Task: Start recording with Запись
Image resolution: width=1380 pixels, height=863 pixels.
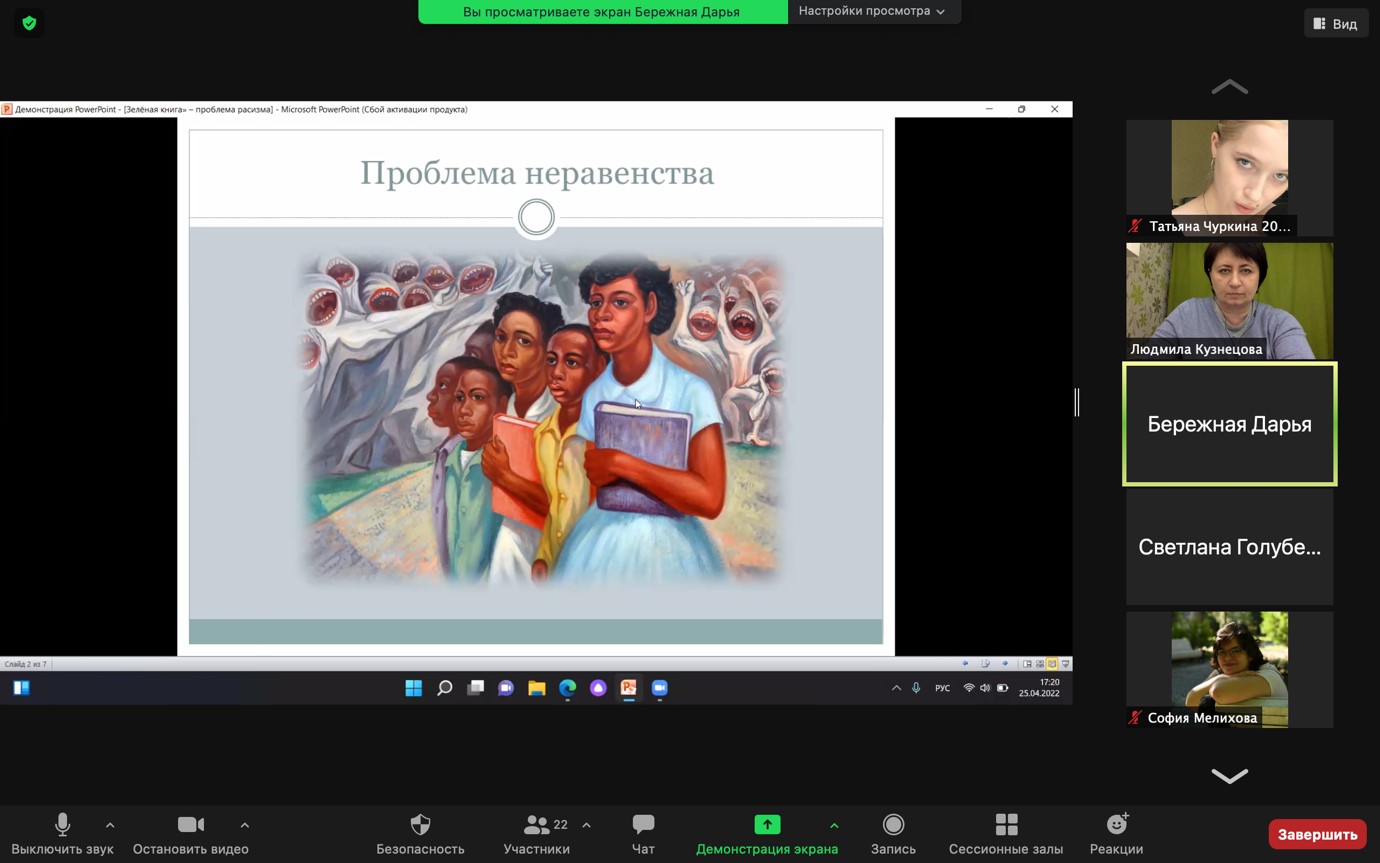Action: (893, 834)
